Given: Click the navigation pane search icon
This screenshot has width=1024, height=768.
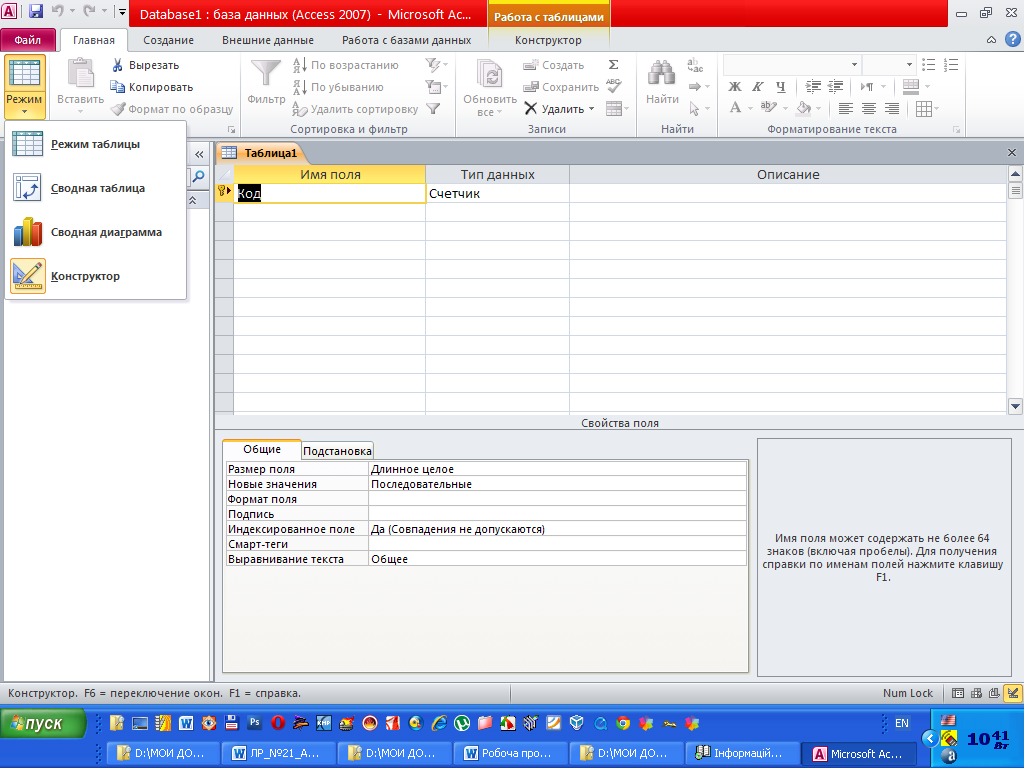Looking at the screenshot, I should pos(198,176).
